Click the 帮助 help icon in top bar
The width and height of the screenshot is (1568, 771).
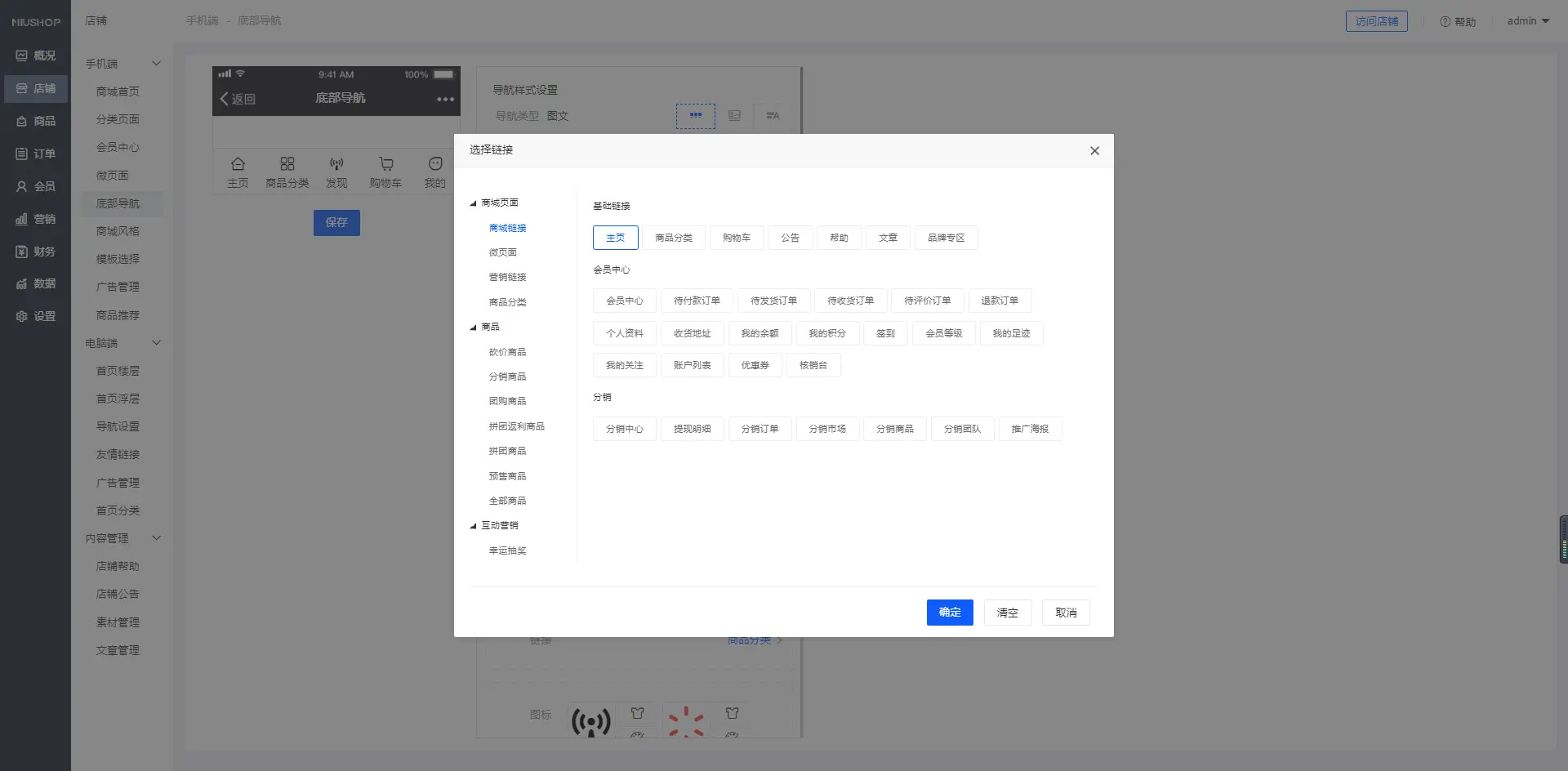tap(1445, 22)
